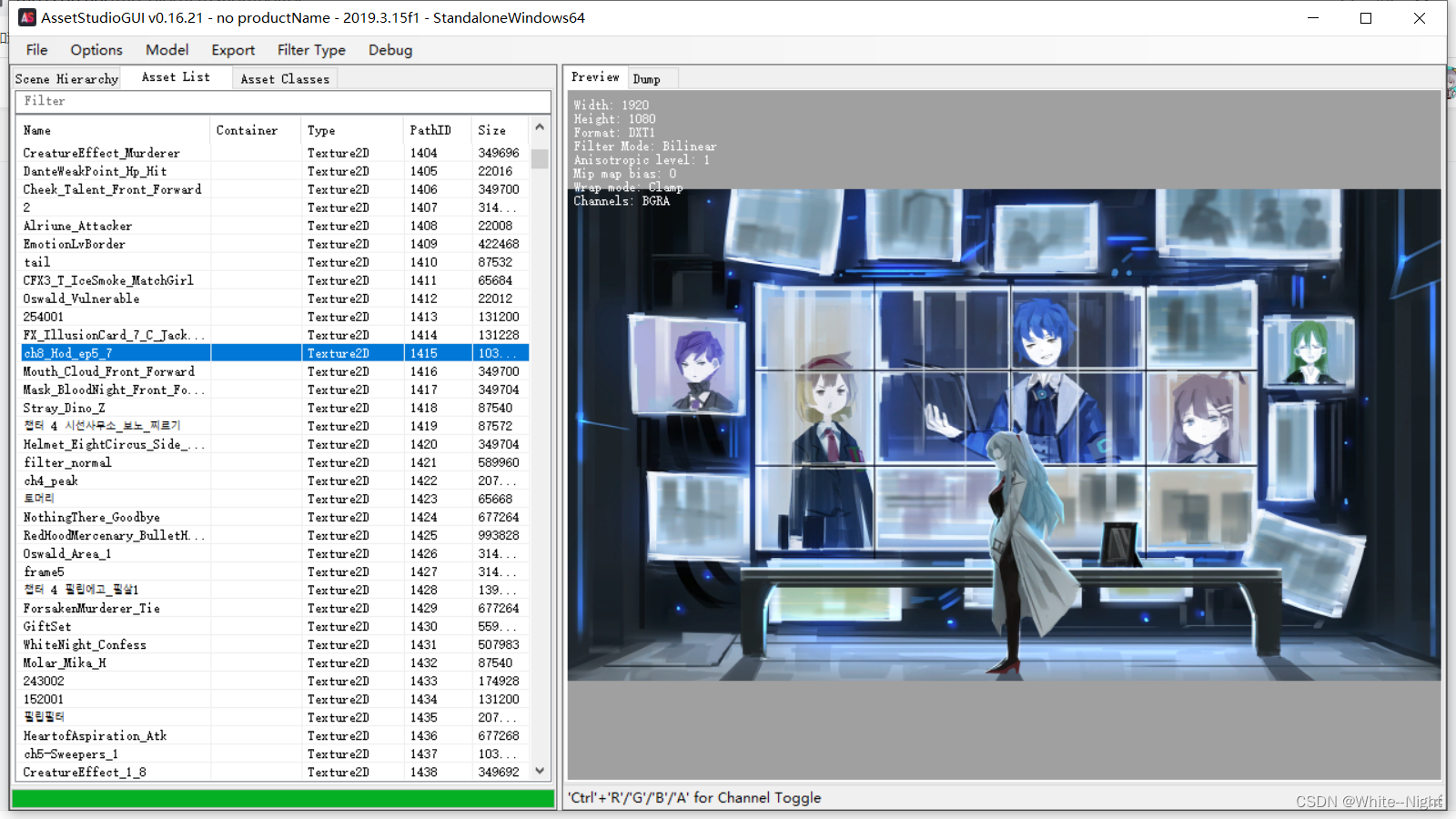This screenshot has width=1456, height=819.
Task: Select the Oswald_Vulnerable asset
Action: [275, 298]
